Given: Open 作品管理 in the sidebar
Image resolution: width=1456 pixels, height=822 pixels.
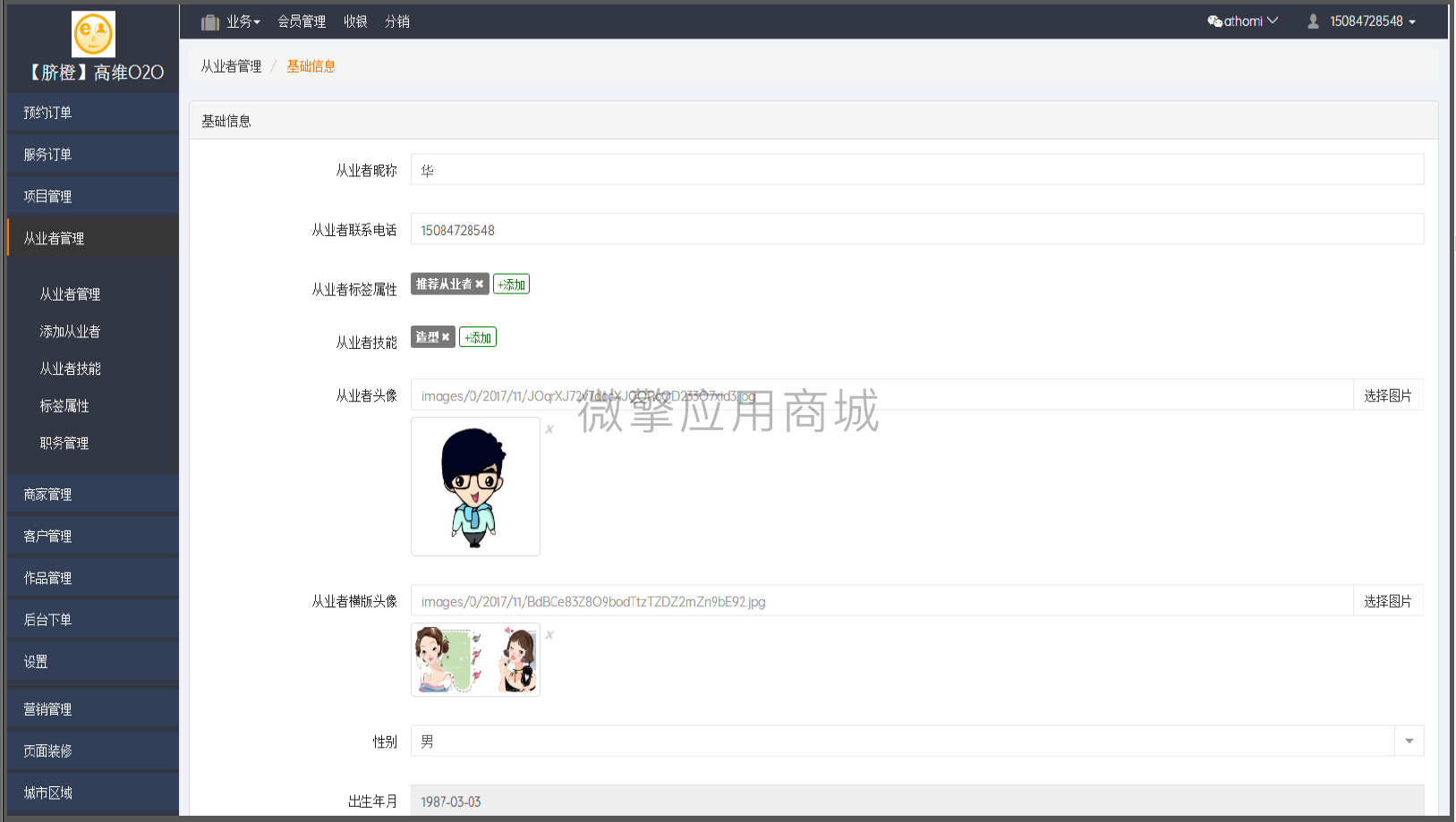Looking at the screenshot, I should 93,578.
